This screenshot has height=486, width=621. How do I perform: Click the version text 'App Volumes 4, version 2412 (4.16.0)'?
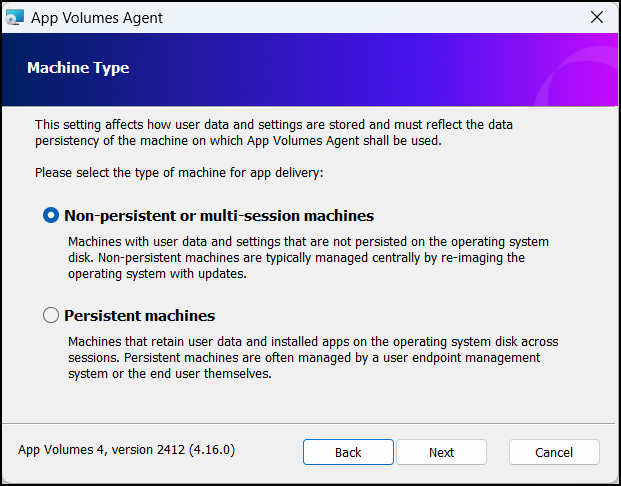coord(126,450)
